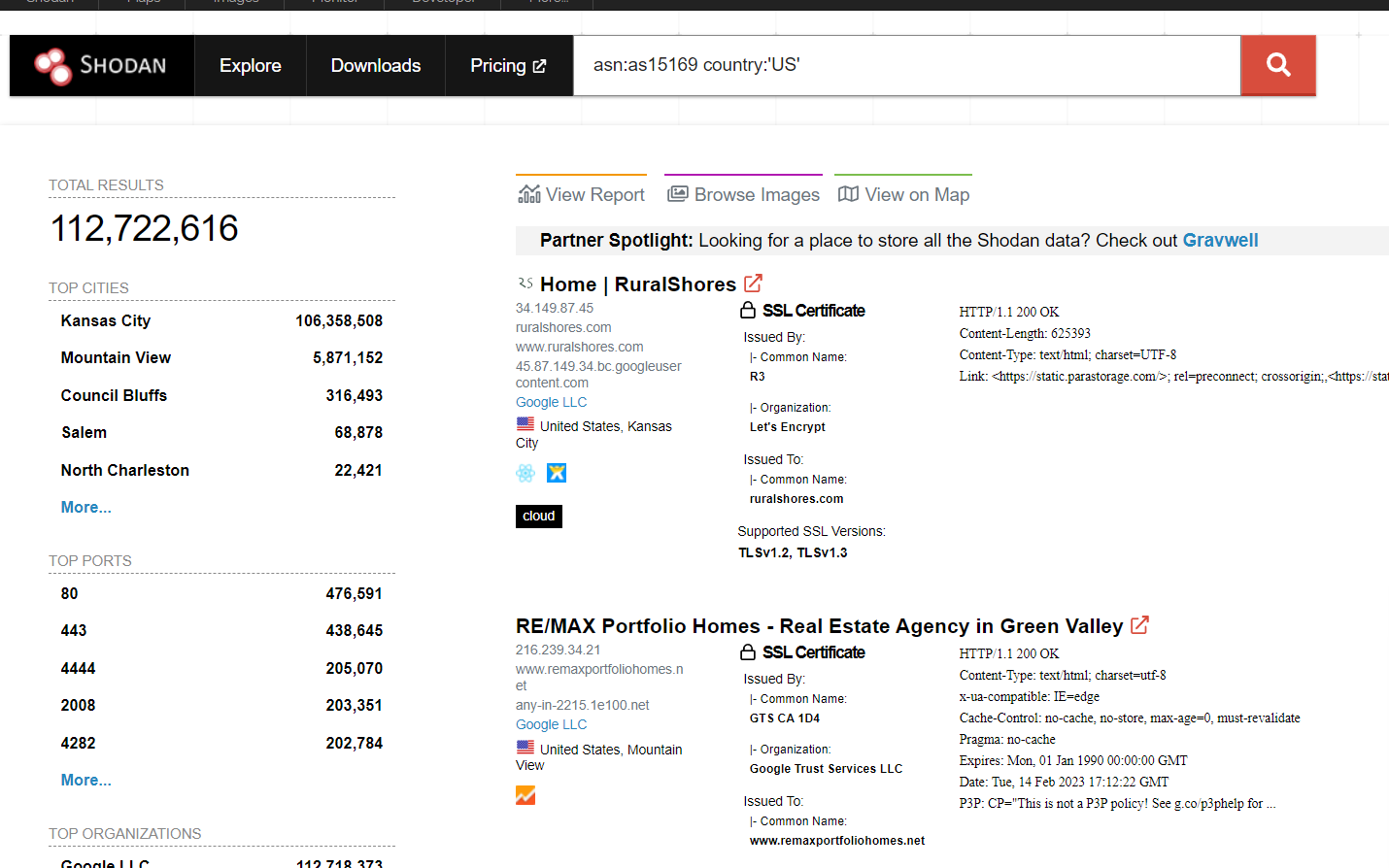The height and width of the screenshot is (868, 1389).
Task: Filter by port 2008
Action: (x=78, y=705)
